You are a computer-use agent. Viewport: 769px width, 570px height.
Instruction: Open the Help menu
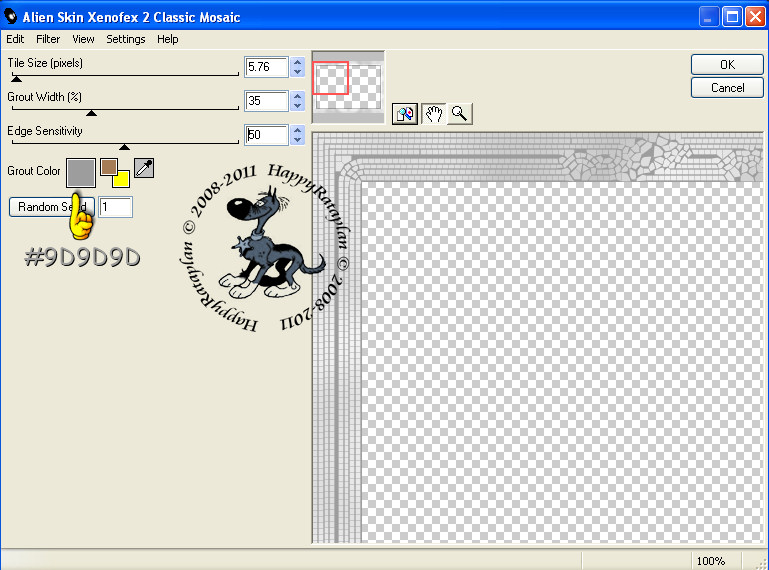pos(168,39)
